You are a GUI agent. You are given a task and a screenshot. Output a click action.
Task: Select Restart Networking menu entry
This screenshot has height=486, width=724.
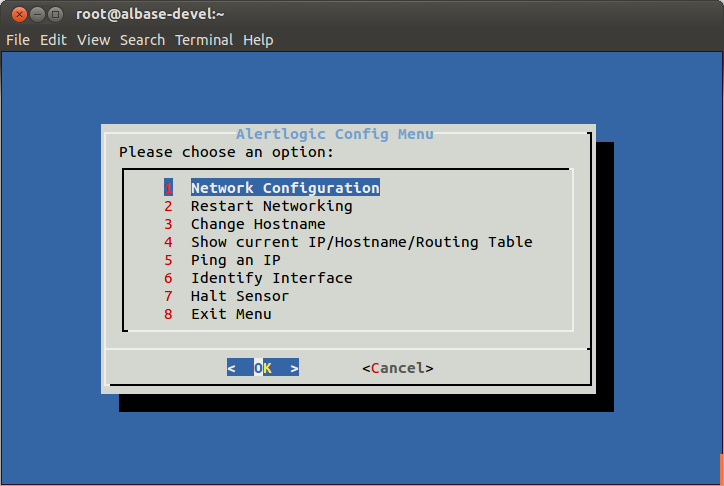tap(272, 206)
